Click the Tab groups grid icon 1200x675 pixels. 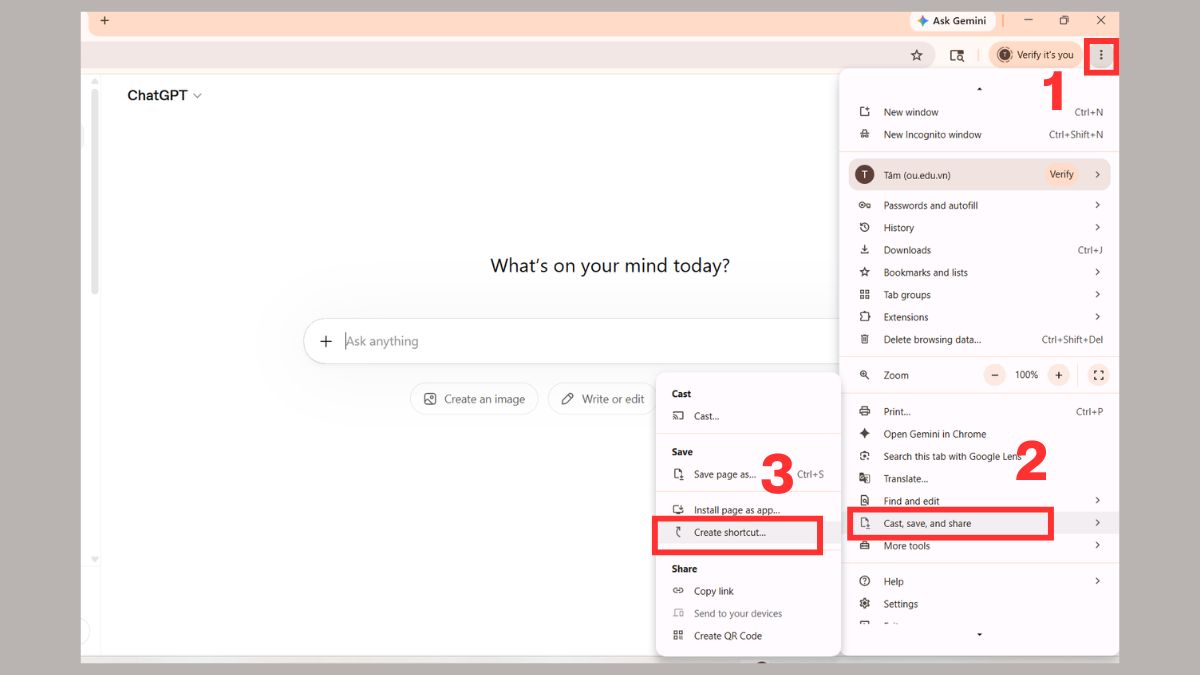tap(865, 295)
